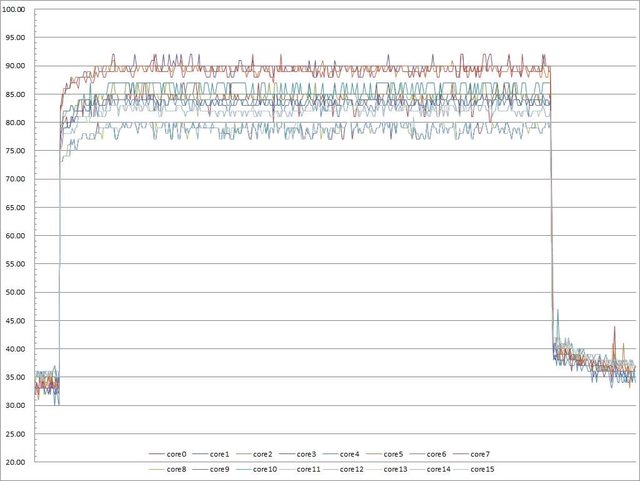Image resolution: width=640 pixels, height=481 pixels.
Task: Click the core0 legend entry
Action: pyautogui.click(x=179, y=454)
